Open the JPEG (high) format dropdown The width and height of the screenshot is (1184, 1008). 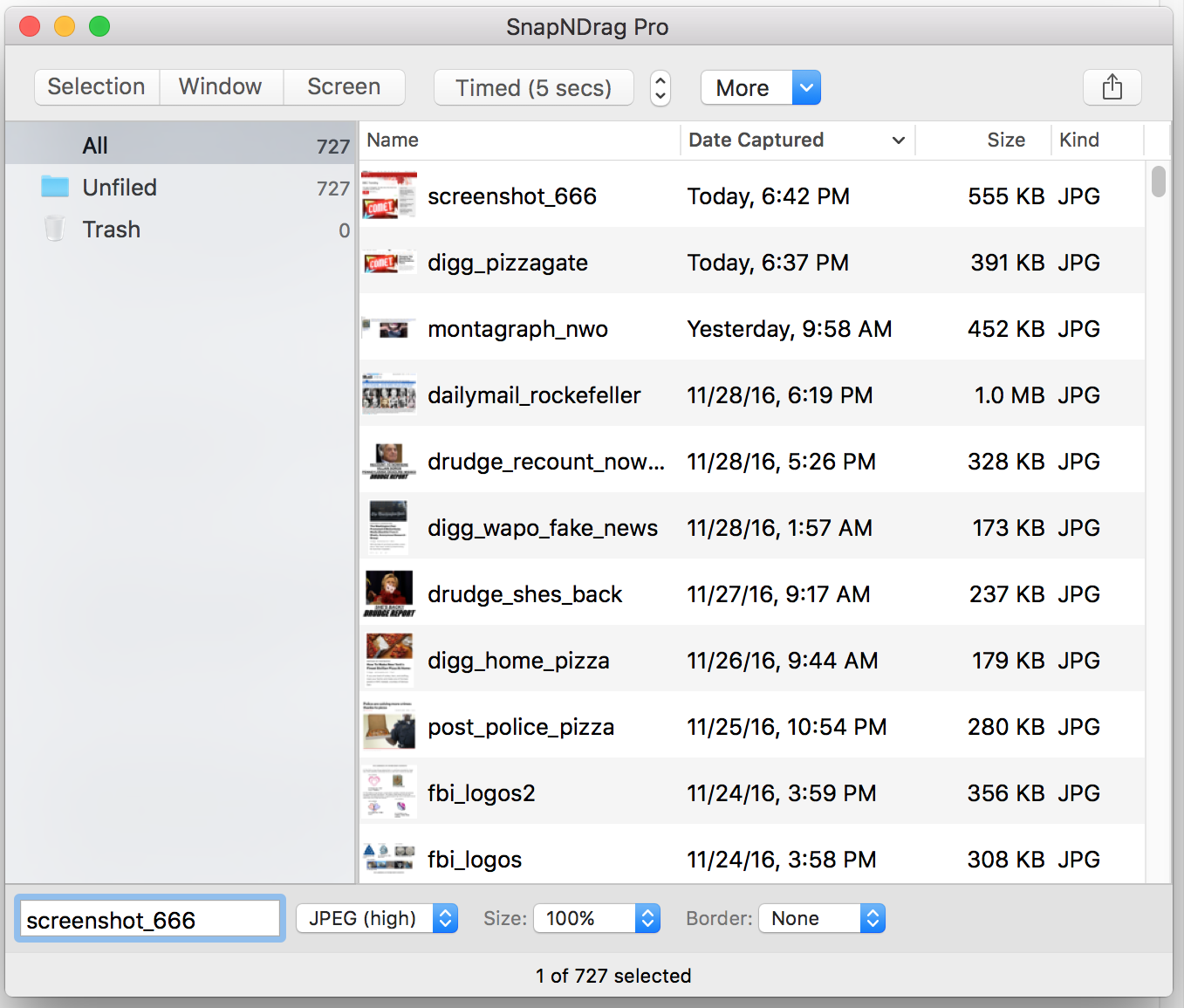[377, 918]
